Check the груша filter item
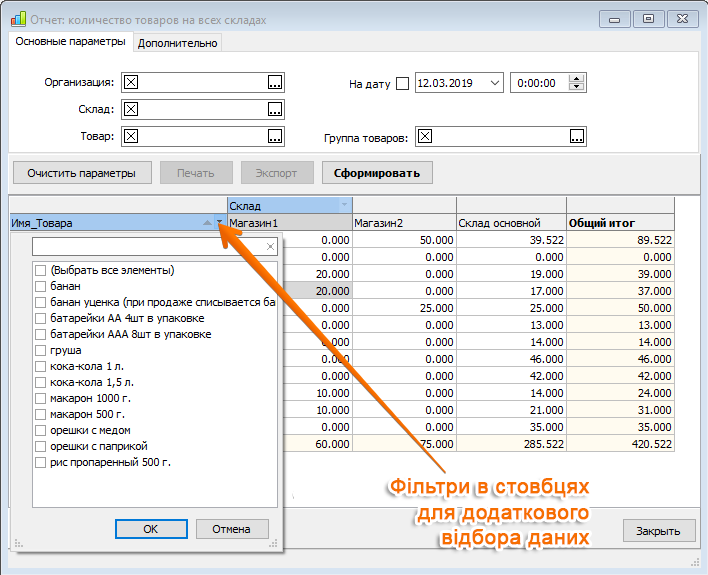The width and height of the screenshot is (708, 575). coord(40,351)
